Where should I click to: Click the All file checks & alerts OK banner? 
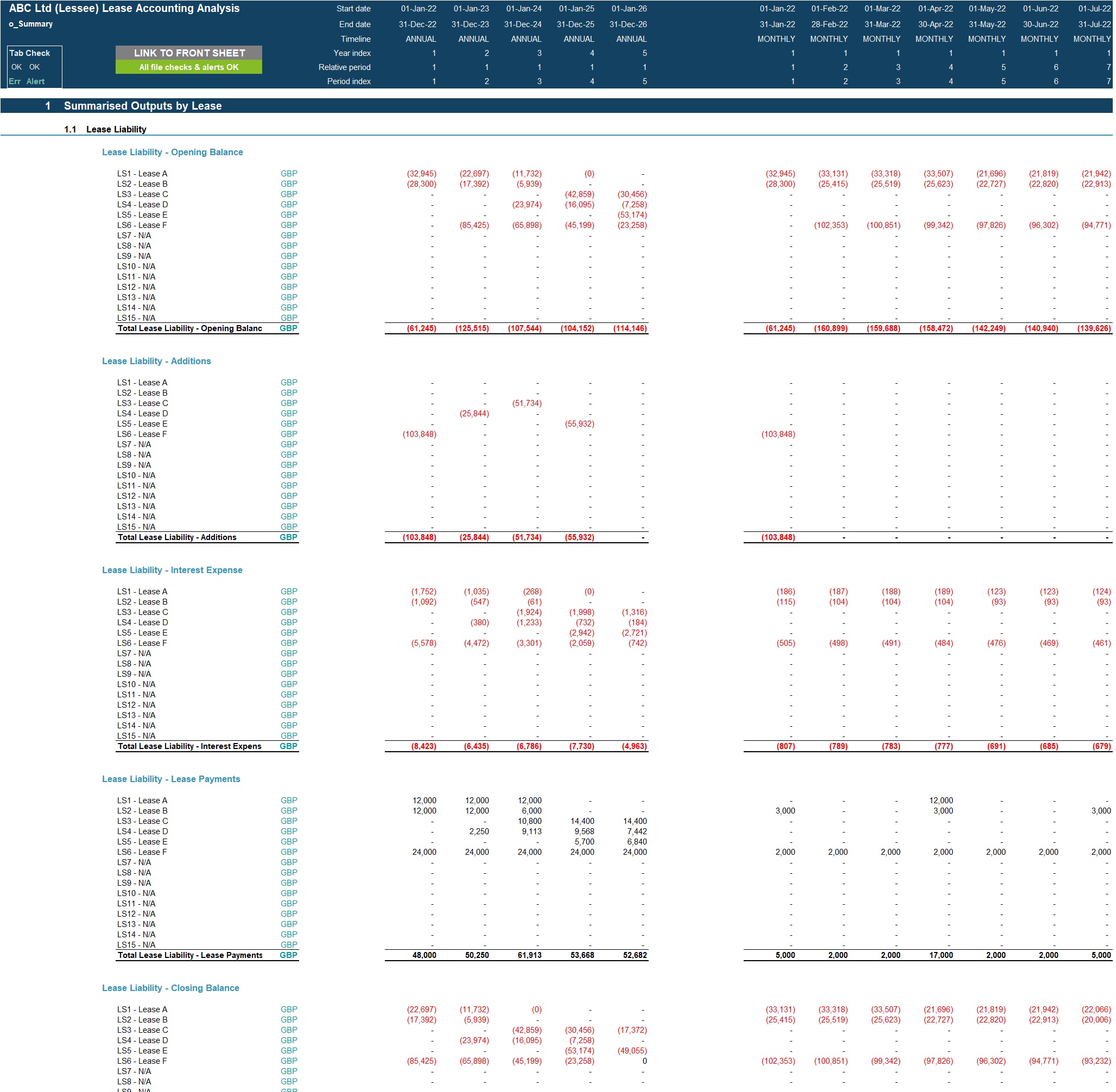click(188, 67)
